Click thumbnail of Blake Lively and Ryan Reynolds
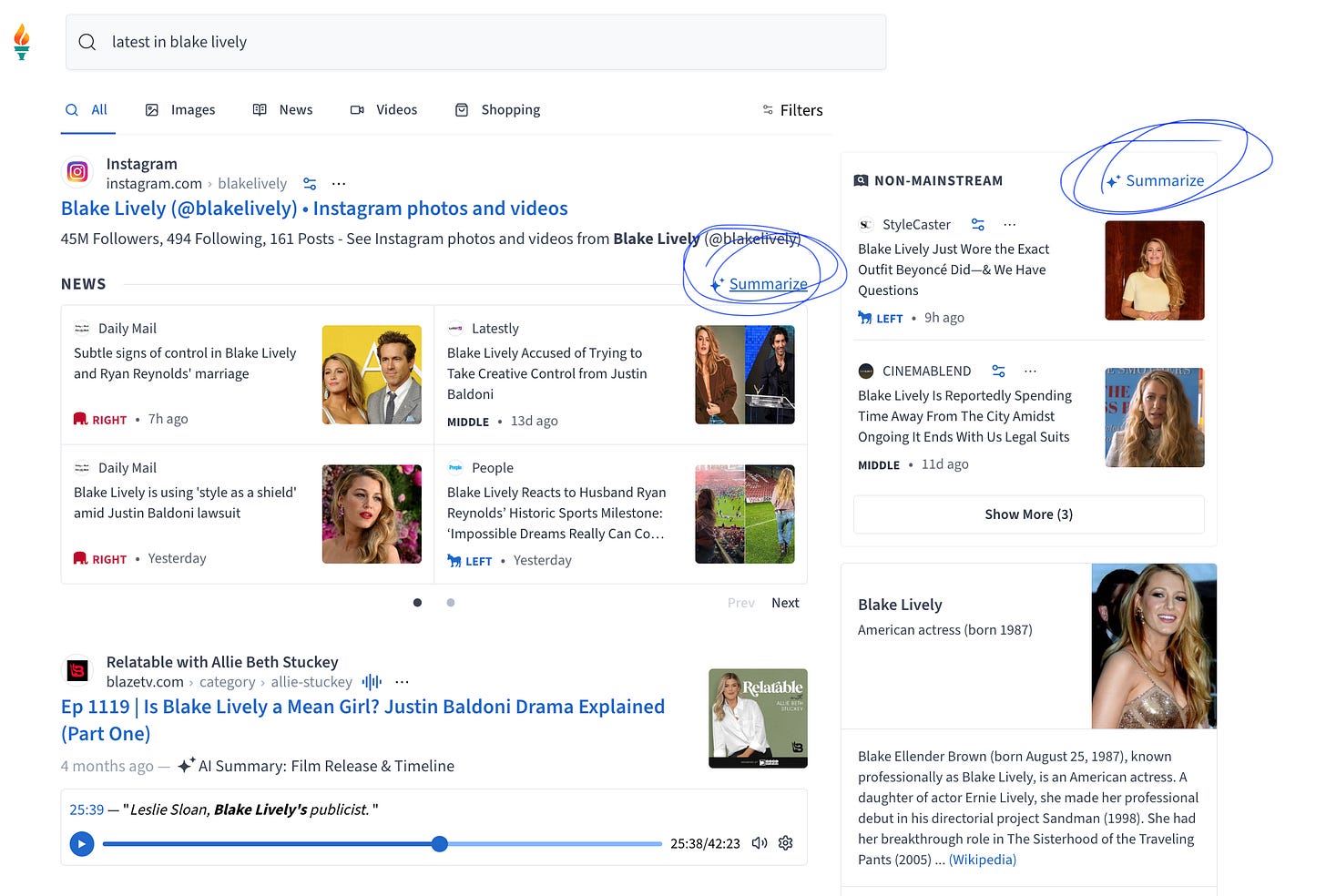 (x=372, y=374)
